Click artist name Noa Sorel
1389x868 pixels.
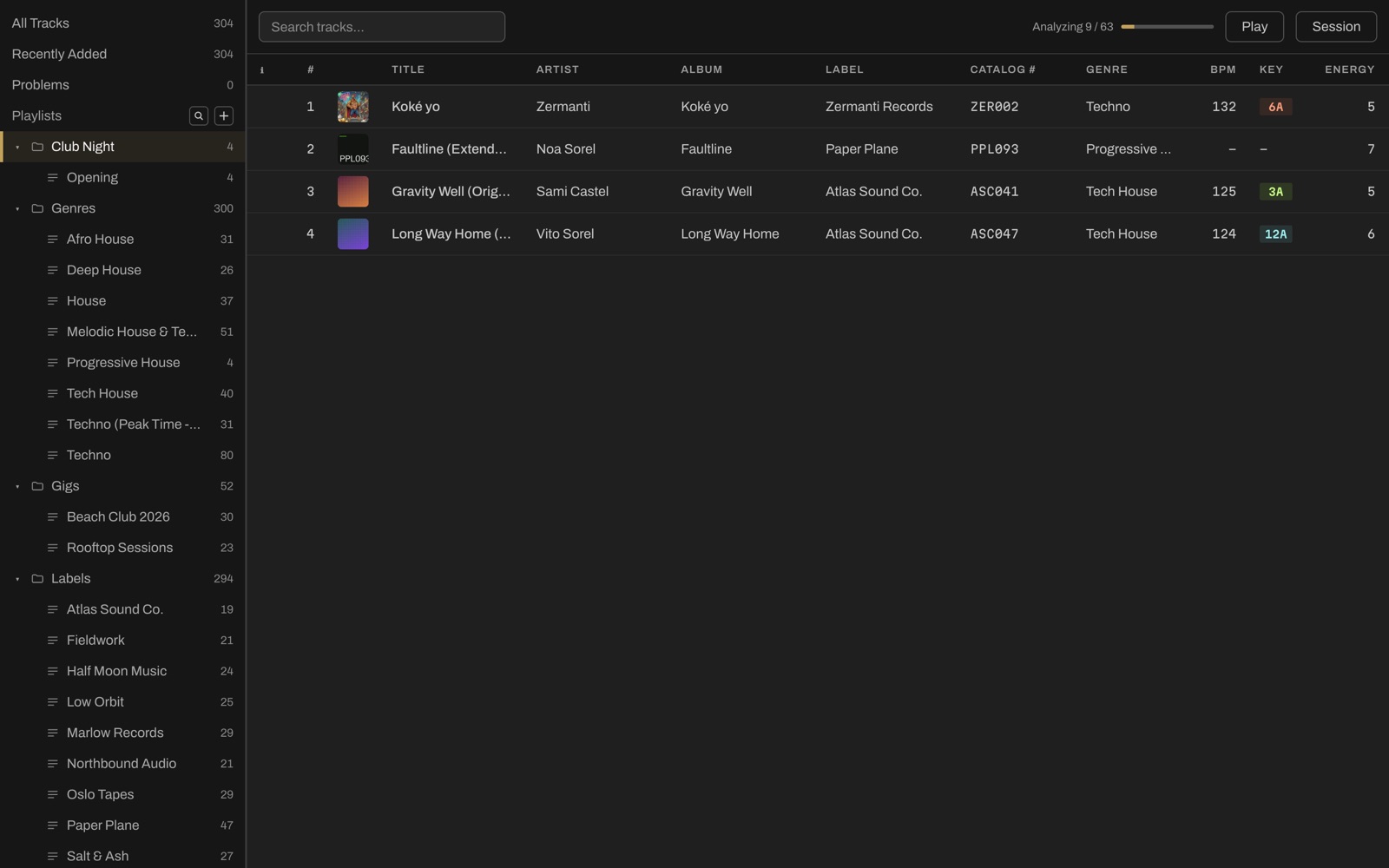coord(566,149)
